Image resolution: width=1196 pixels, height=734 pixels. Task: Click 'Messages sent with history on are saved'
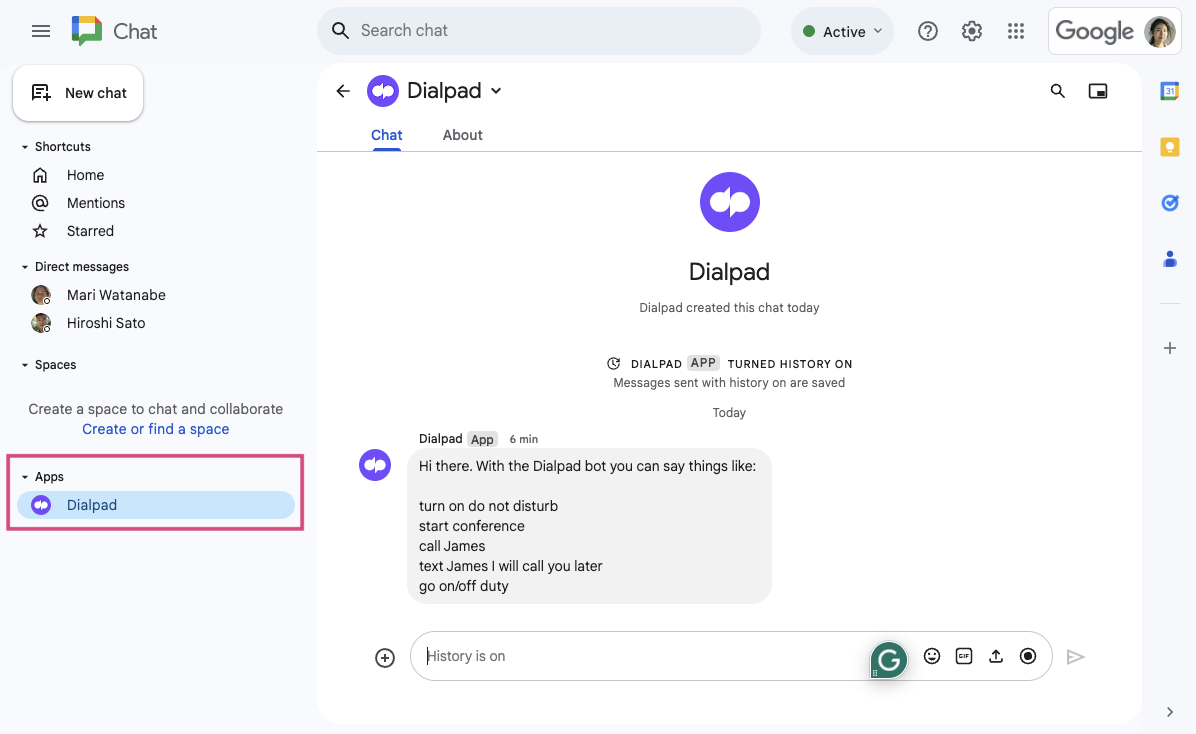729,383
